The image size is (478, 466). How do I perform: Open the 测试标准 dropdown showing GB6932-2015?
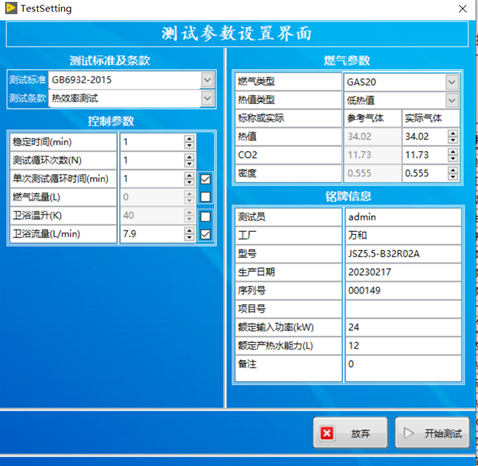pos(207,80)
